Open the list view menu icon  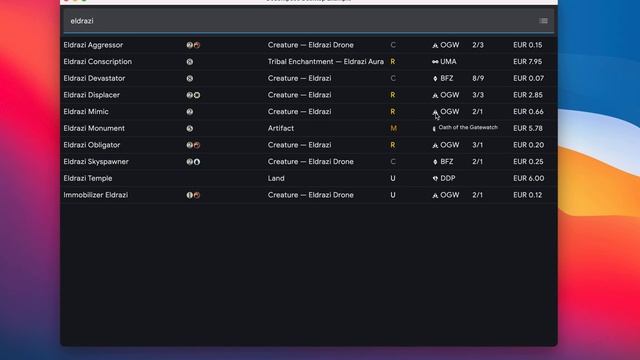point(543,21)
